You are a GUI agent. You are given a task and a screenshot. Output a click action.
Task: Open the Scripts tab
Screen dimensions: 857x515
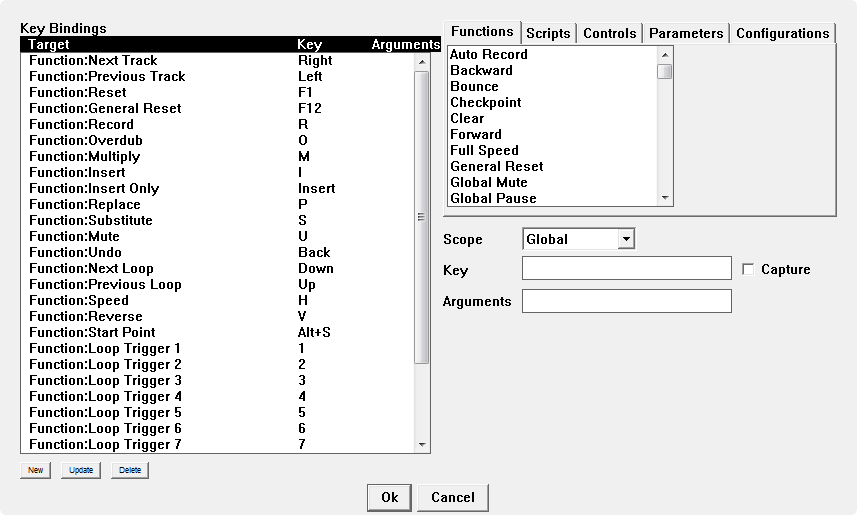(x=548, y=33)
